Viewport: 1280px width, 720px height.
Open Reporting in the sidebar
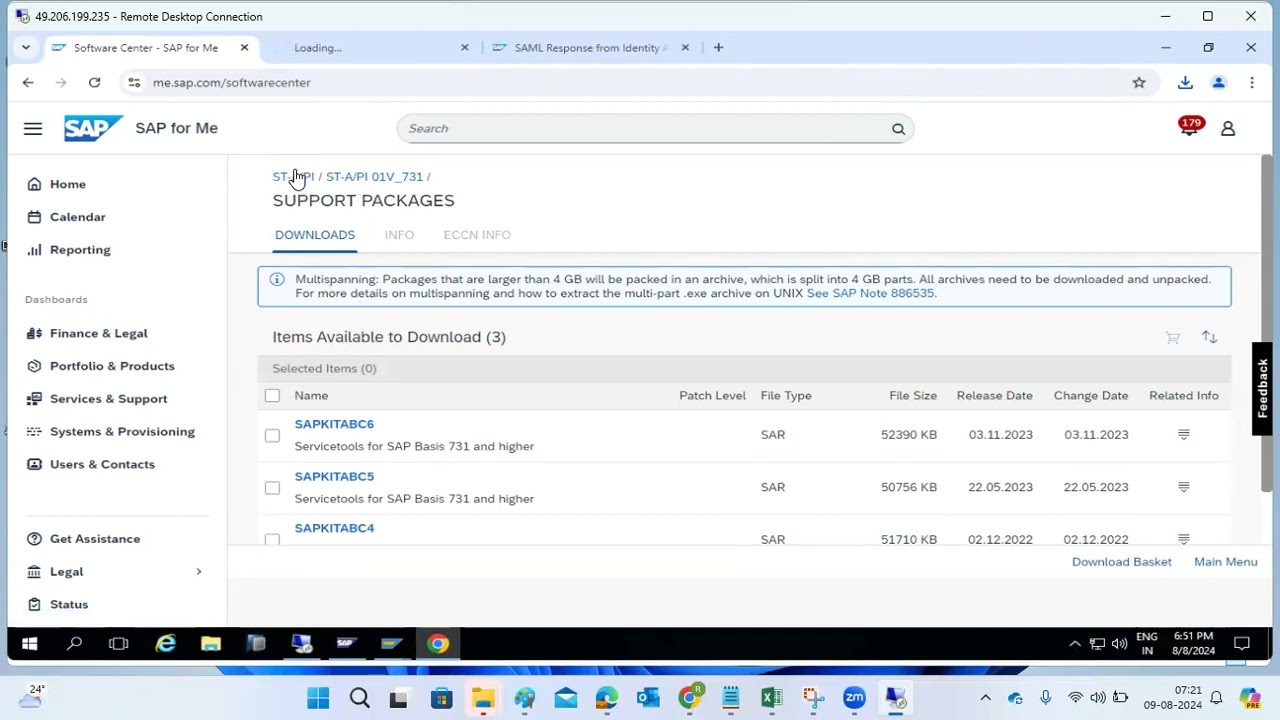click(80, 250)
